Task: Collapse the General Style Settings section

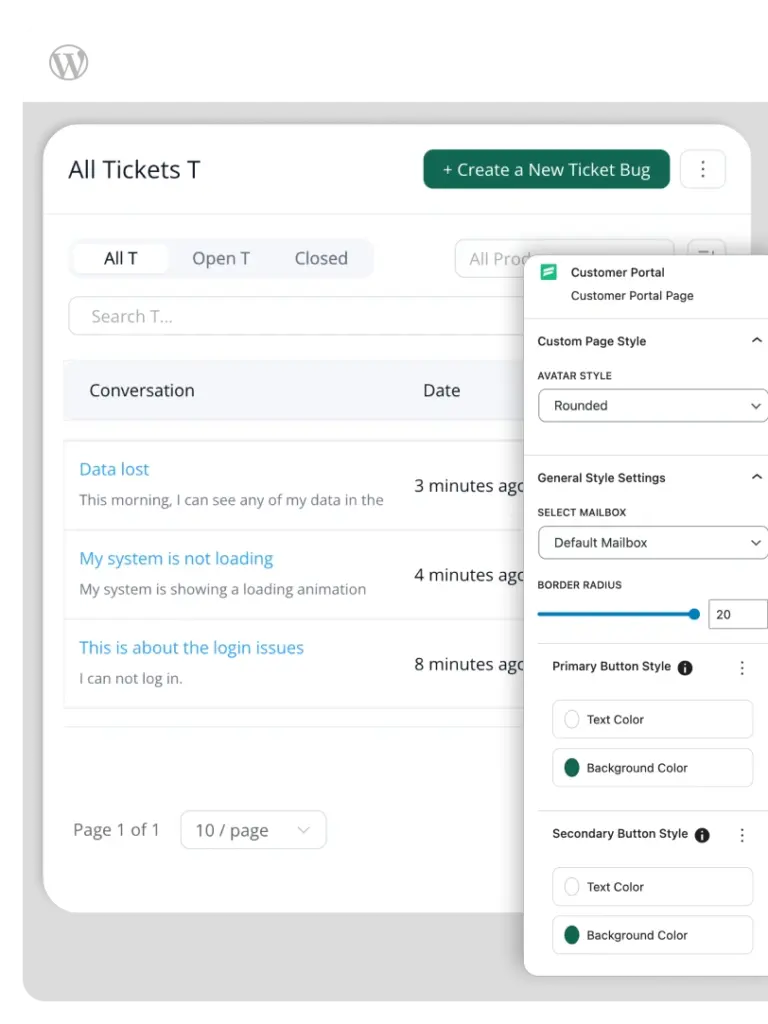Action: click(756, 478)
